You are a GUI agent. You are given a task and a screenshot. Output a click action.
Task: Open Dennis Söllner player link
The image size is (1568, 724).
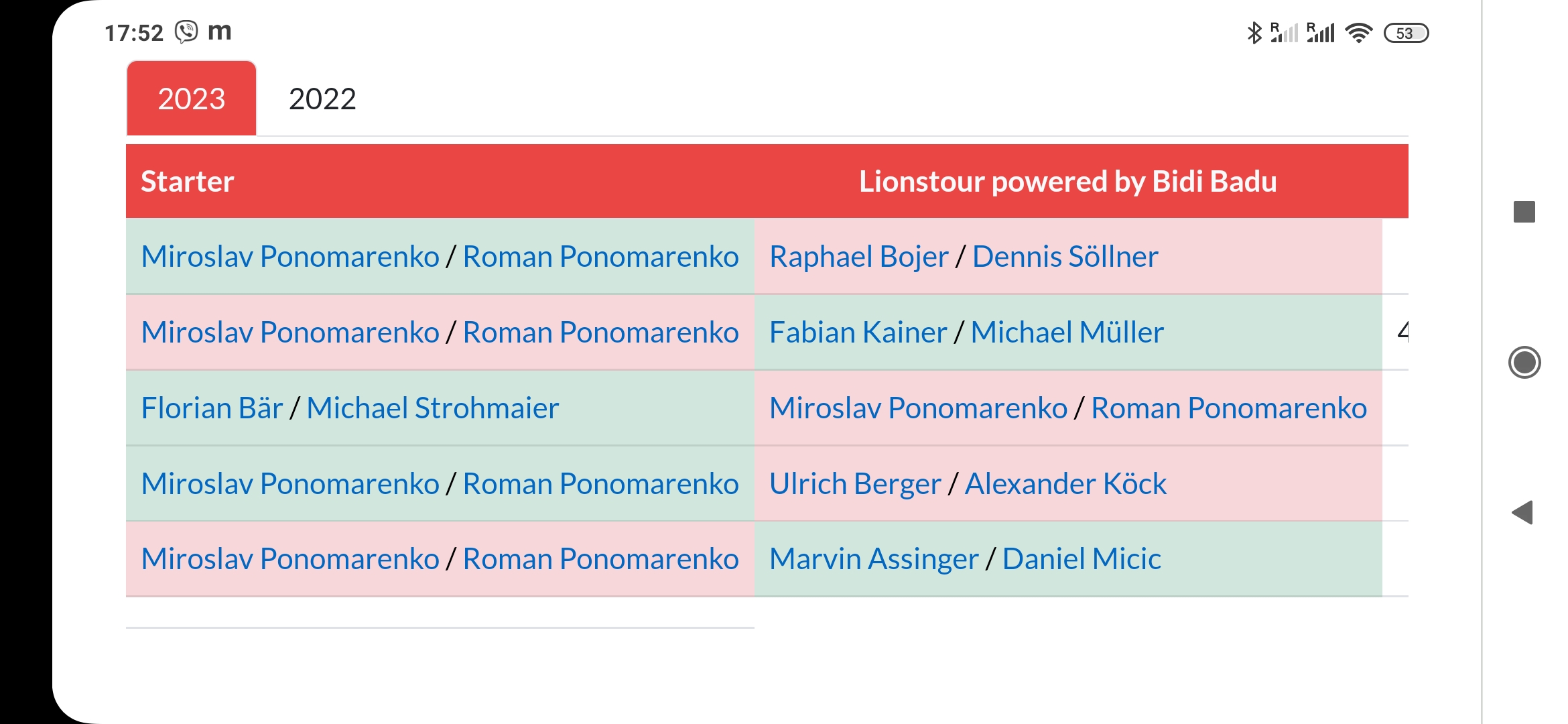point(1065,257)
